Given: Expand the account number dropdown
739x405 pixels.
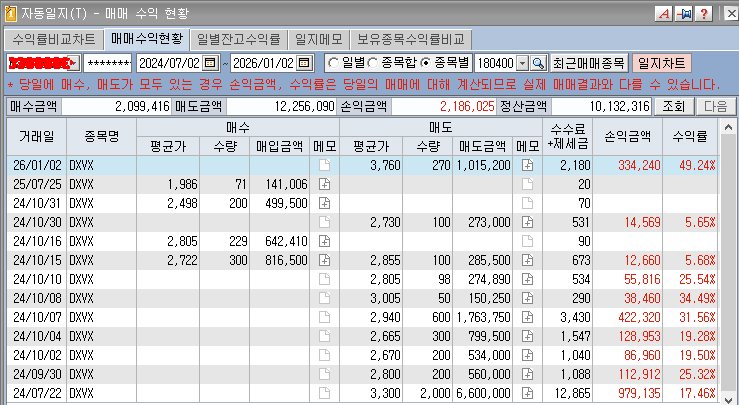Looking at the screenshot, I should pyautogui.click(x=75, y=63).
